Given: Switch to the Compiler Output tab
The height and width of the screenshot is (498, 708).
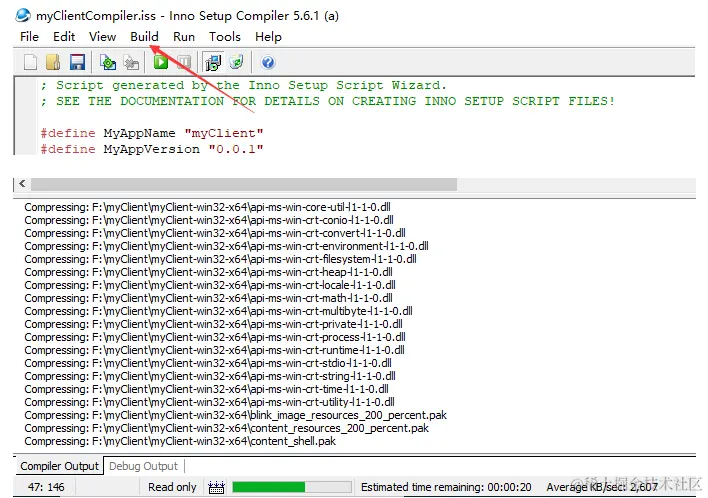Looking at the screenshot, I should [x=59, y=466].
